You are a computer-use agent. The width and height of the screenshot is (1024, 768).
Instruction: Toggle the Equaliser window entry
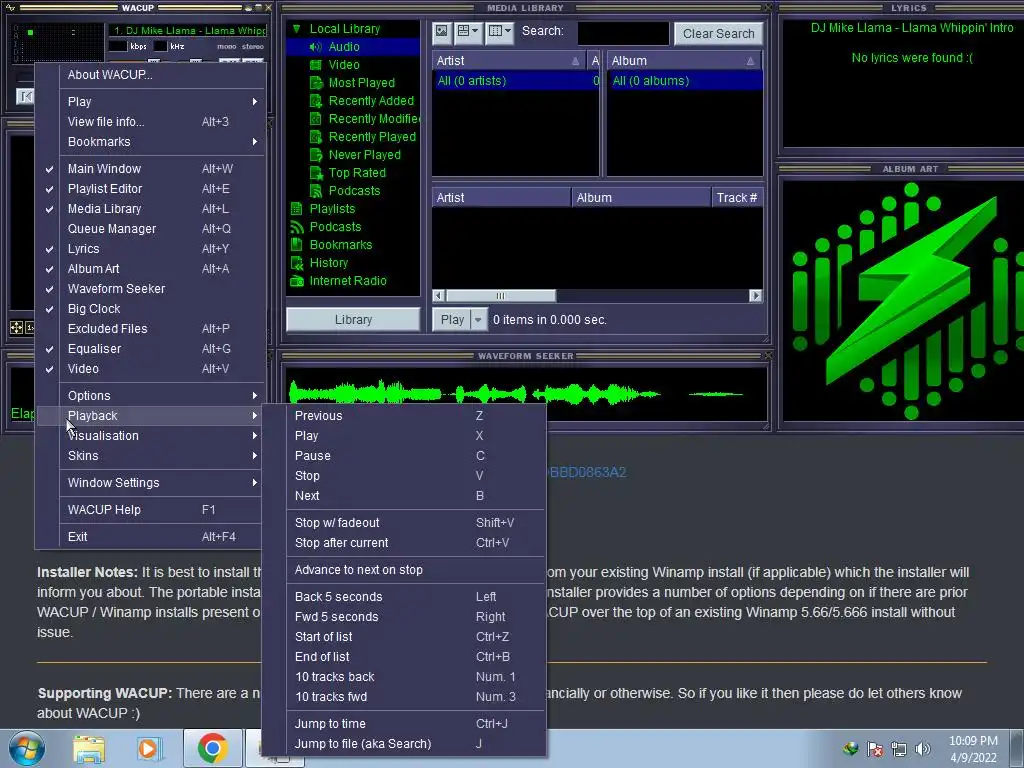coord(151,349)
